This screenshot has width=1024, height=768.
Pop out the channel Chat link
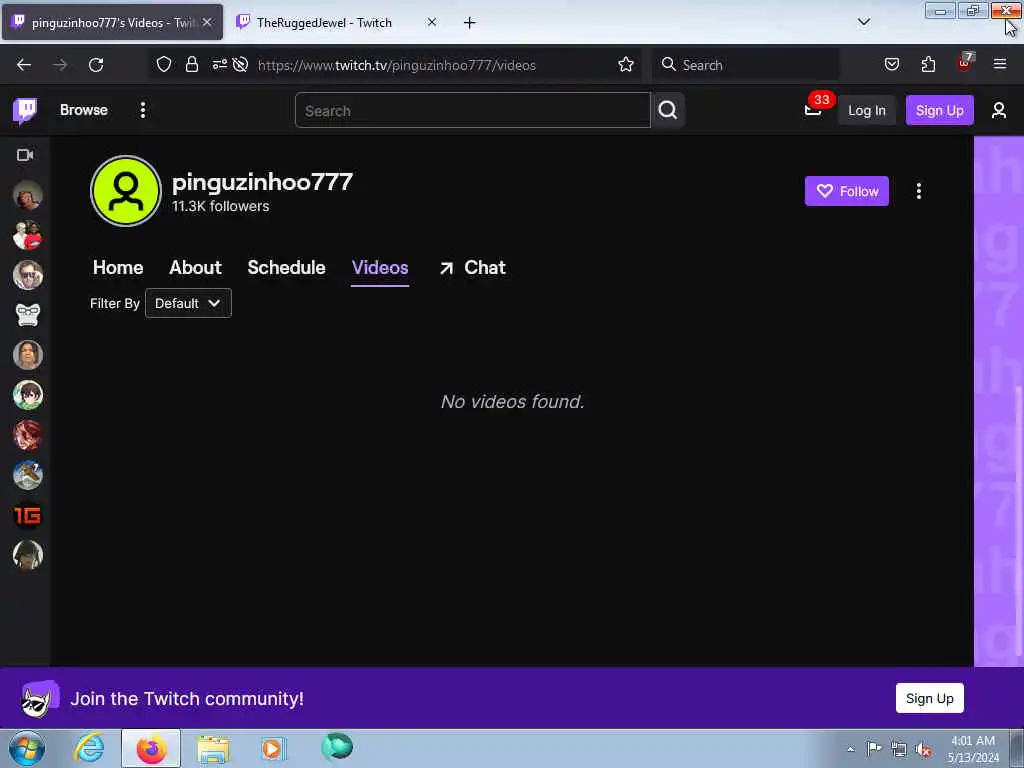(473, 268)
